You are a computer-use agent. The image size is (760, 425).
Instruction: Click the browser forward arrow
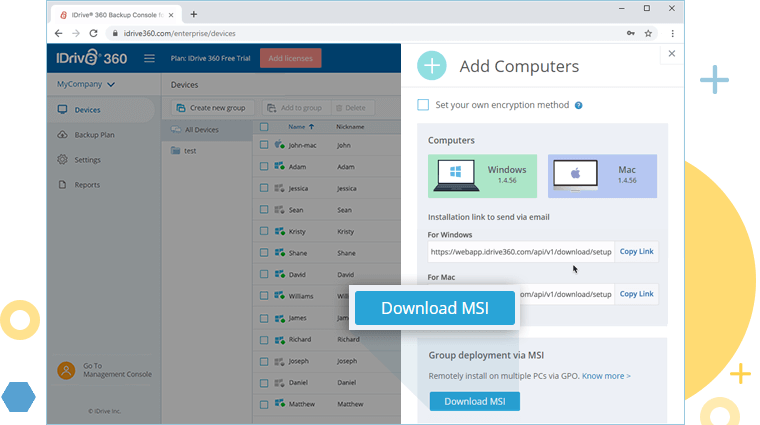pyautogui.click(x=76, y=33)
